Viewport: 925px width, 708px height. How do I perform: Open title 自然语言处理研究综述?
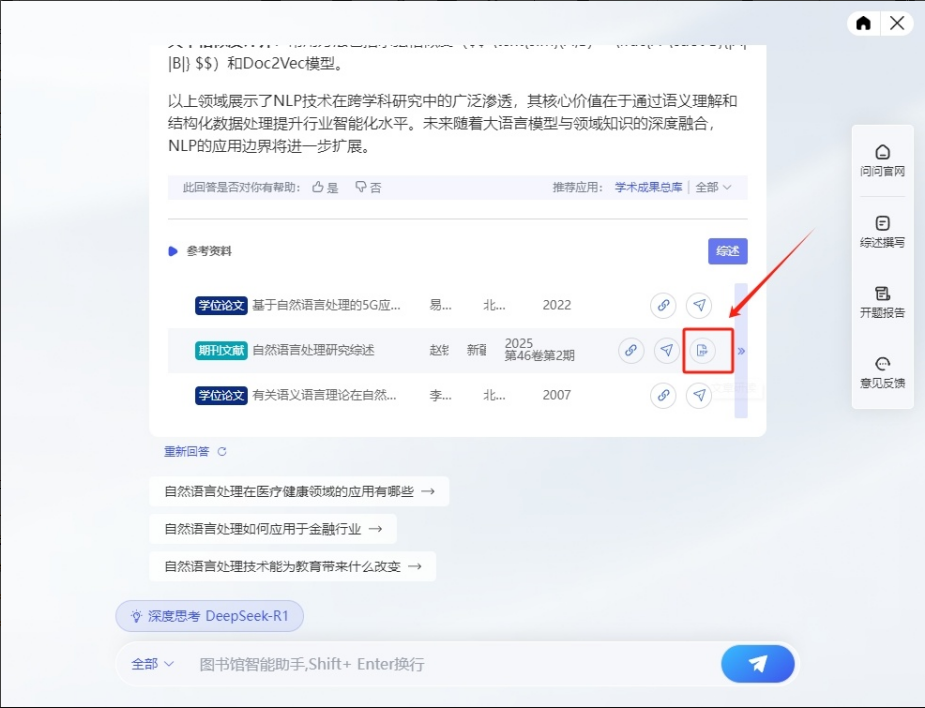pos(313,350)
